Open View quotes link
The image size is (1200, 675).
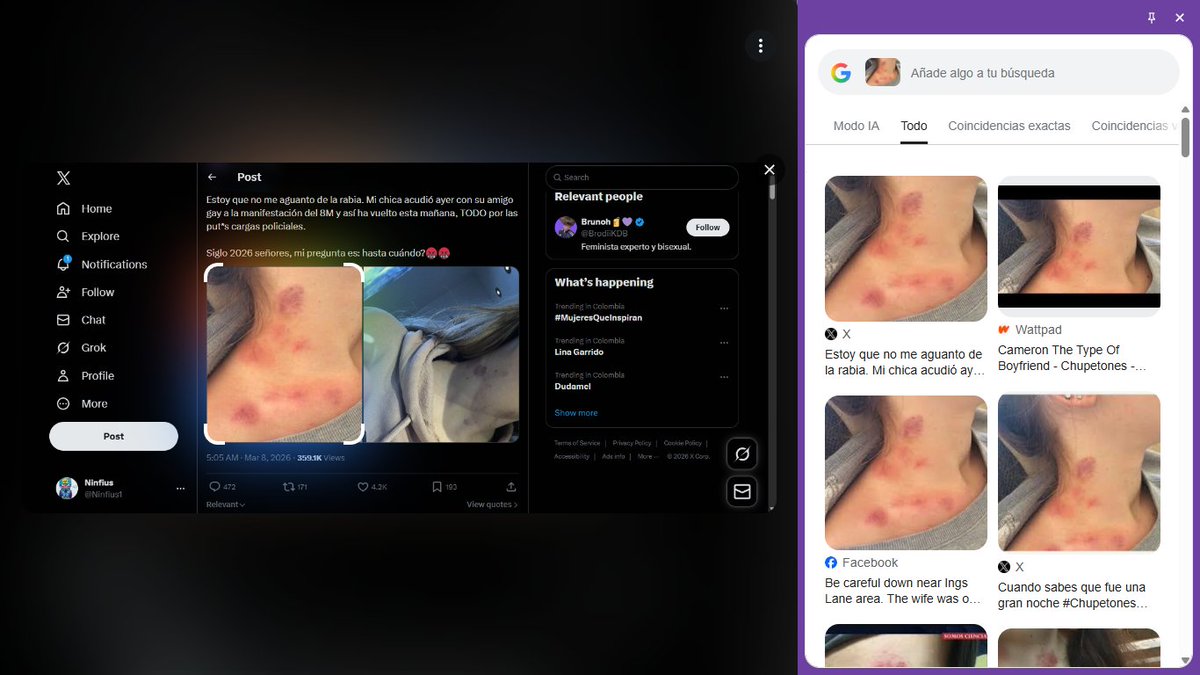[x=492, y=505]
